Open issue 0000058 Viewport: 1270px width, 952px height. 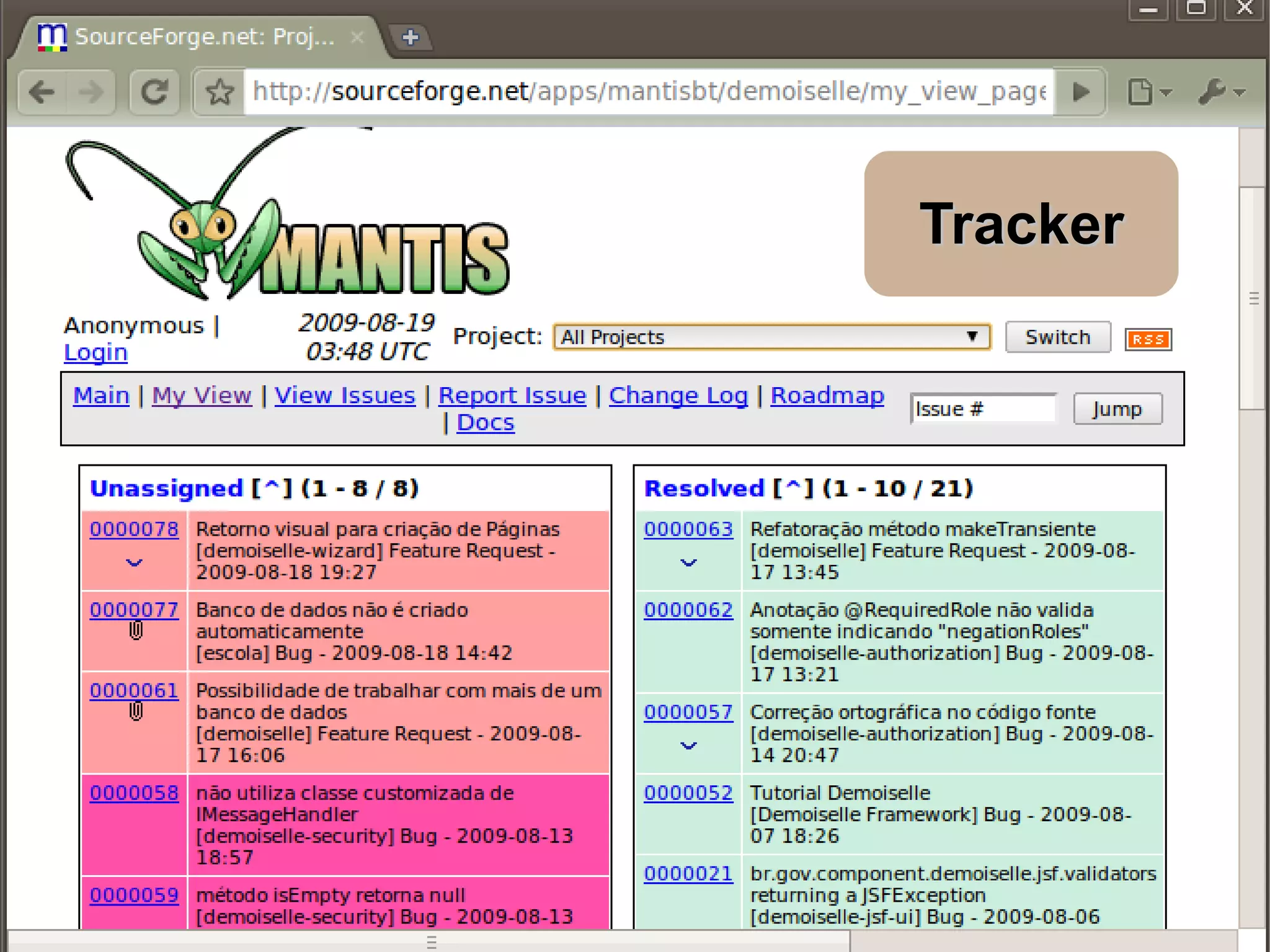(134, 793)
